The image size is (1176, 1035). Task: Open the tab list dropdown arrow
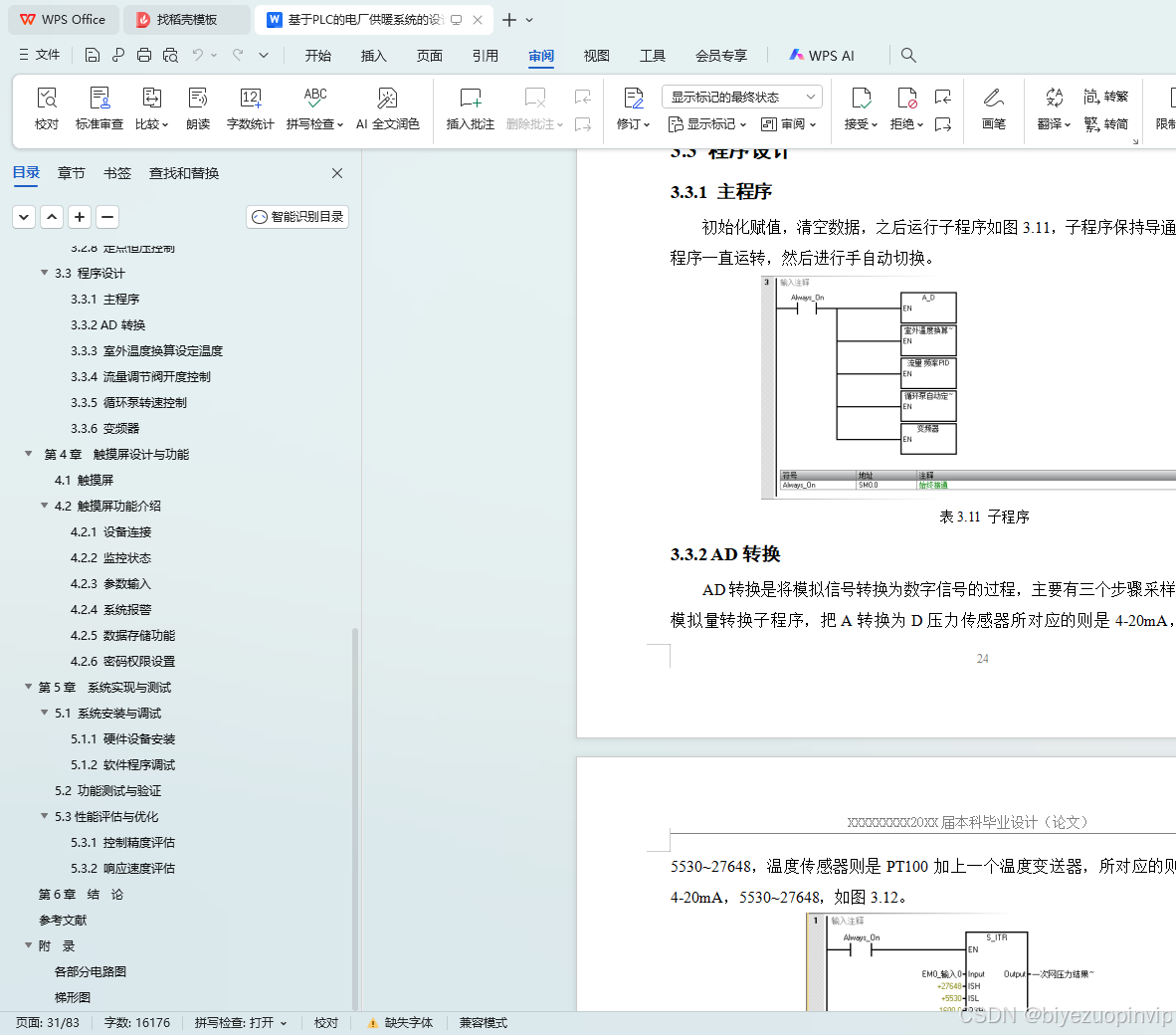(x=529, y=20)
